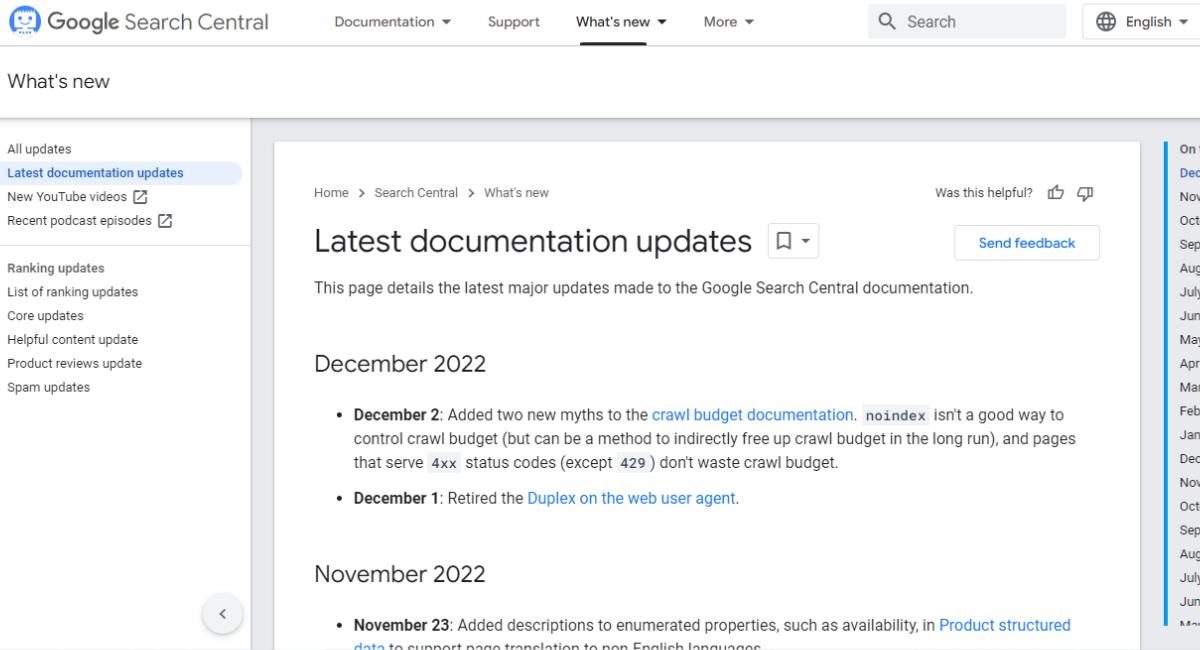
Task: Click the noindex code snippet
Action: point(896,415)
